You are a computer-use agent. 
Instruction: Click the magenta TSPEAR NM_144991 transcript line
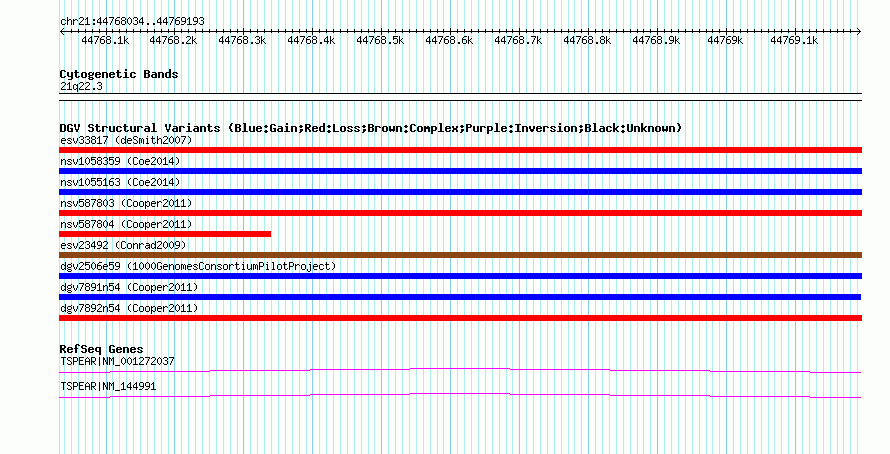point(460,396)
